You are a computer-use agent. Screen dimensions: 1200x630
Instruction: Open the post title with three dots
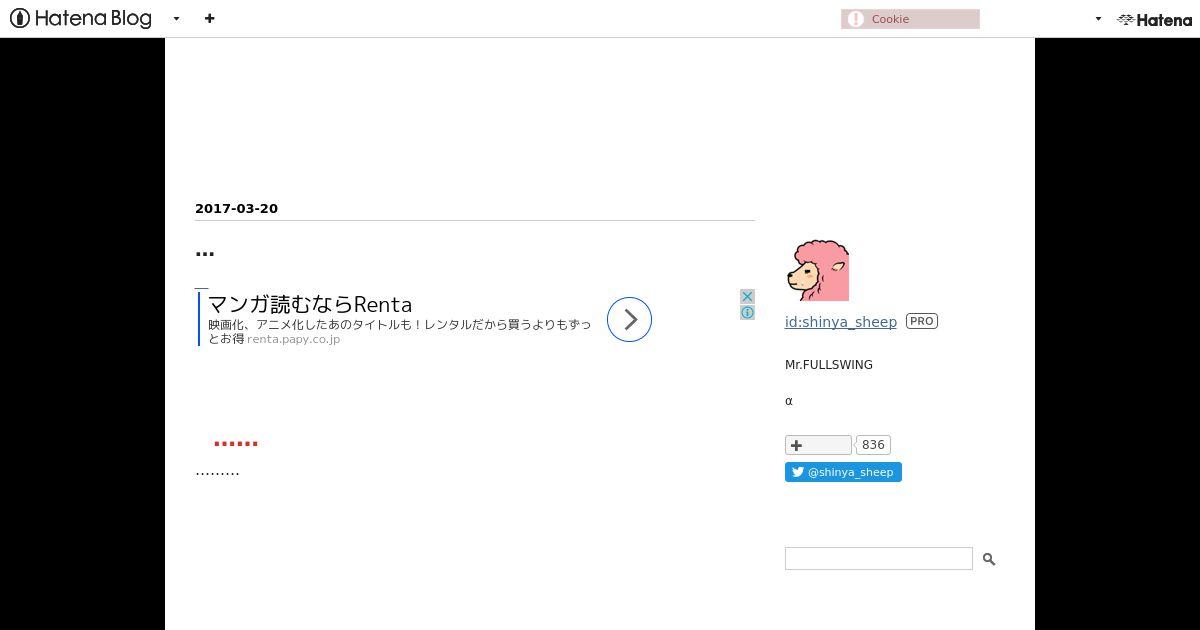coord(205,252)
